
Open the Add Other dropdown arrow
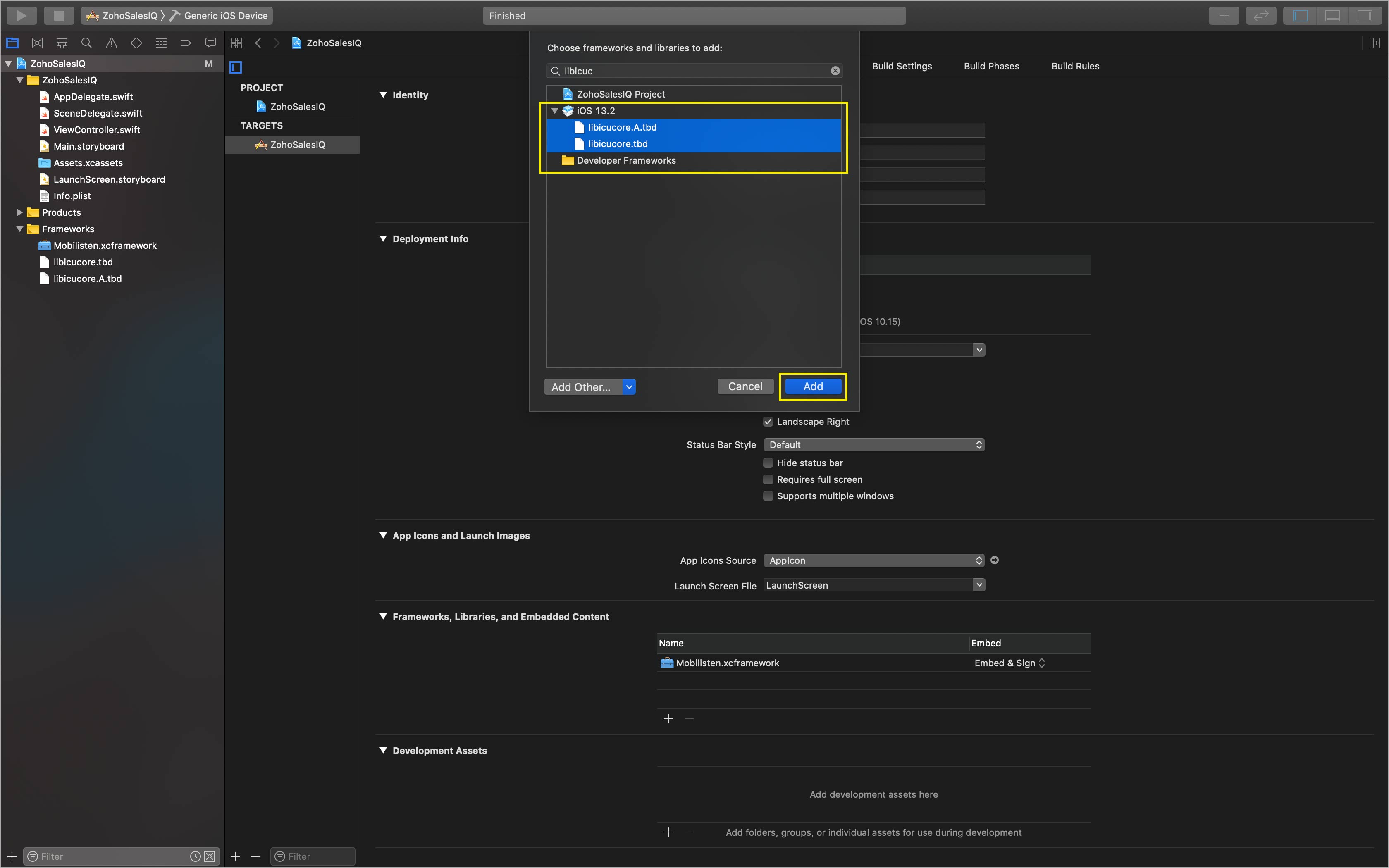click(629, 387)
